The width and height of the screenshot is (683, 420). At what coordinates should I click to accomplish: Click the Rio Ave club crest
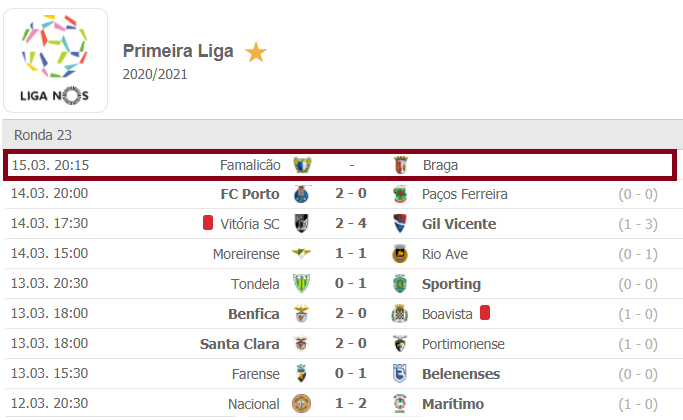point(402,254)
